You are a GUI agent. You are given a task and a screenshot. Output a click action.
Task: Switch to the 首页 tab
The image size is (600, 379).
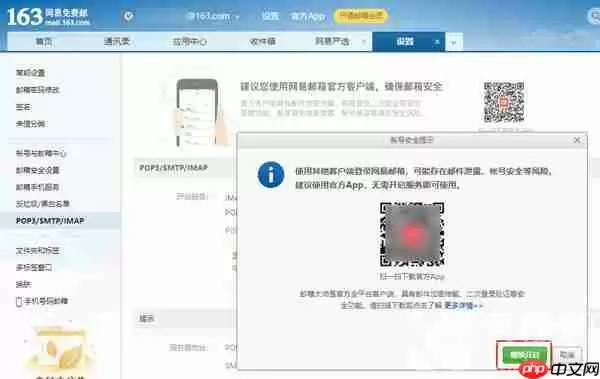(x=44, y=41)
